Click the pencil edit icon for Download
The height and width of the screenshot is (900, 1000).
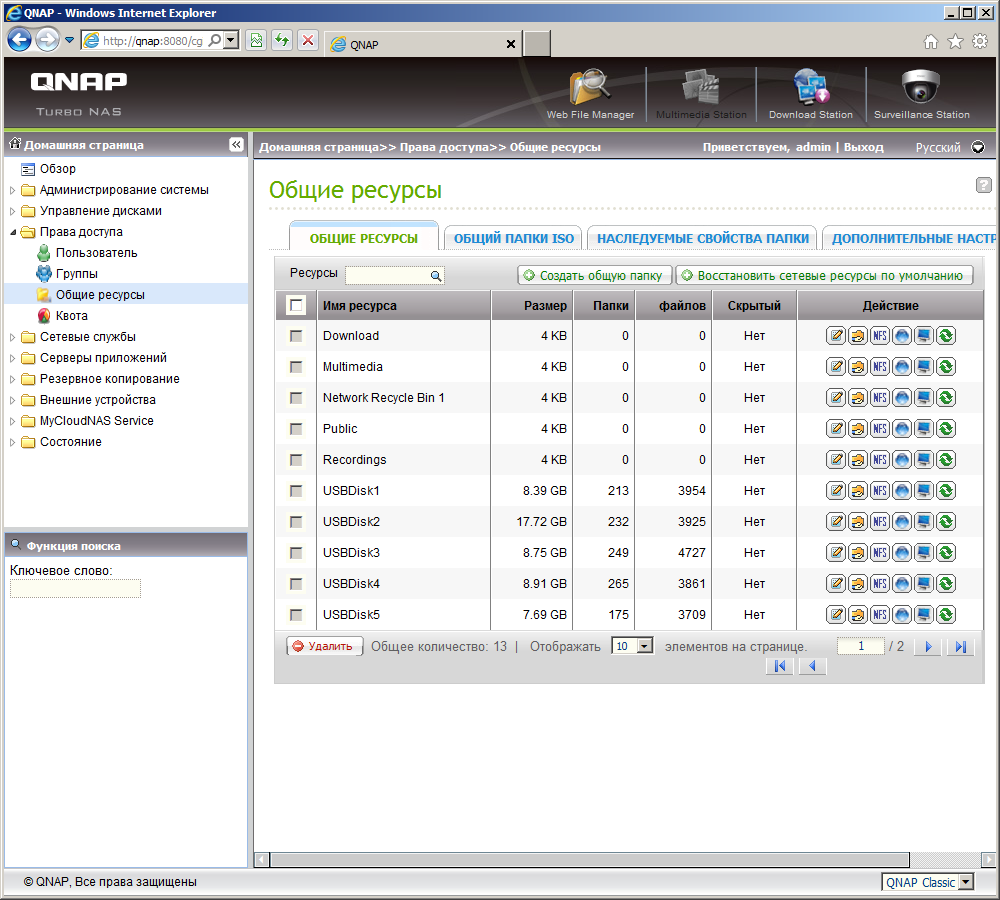point(835,336)
